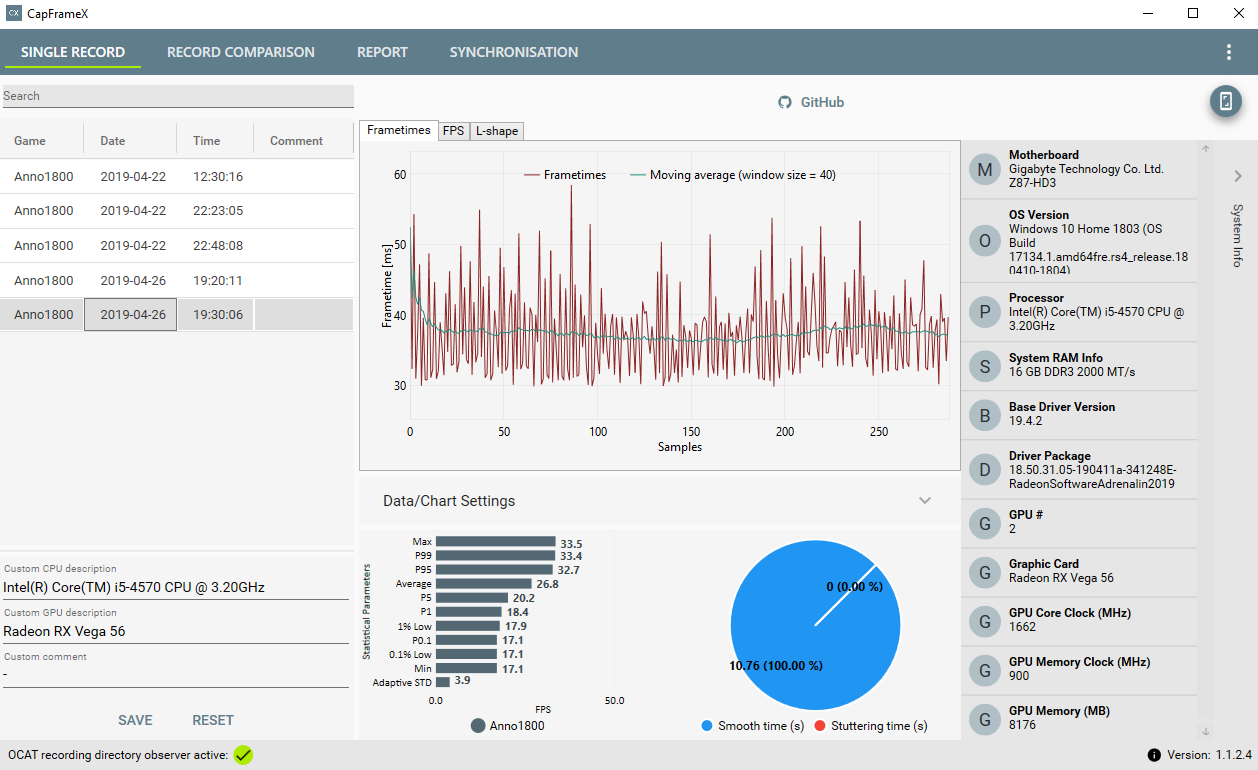Select the Anno1800 record at 19:30:06
Viewport: 1258px width, 770px height.
[177, 314]
